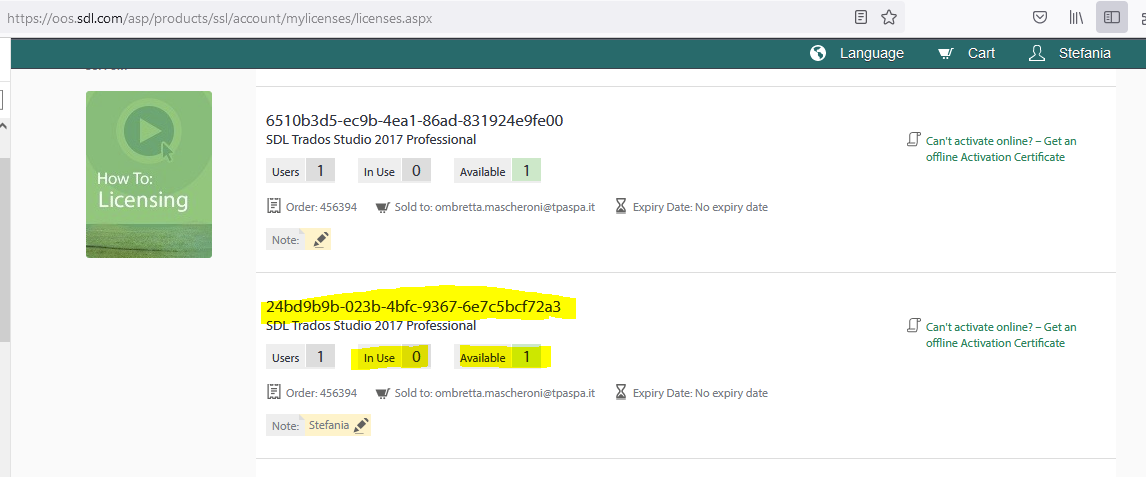This screenshot has height=477, width=1146.
Task: Click the shopping Cart icon
Action: (946, 53)
